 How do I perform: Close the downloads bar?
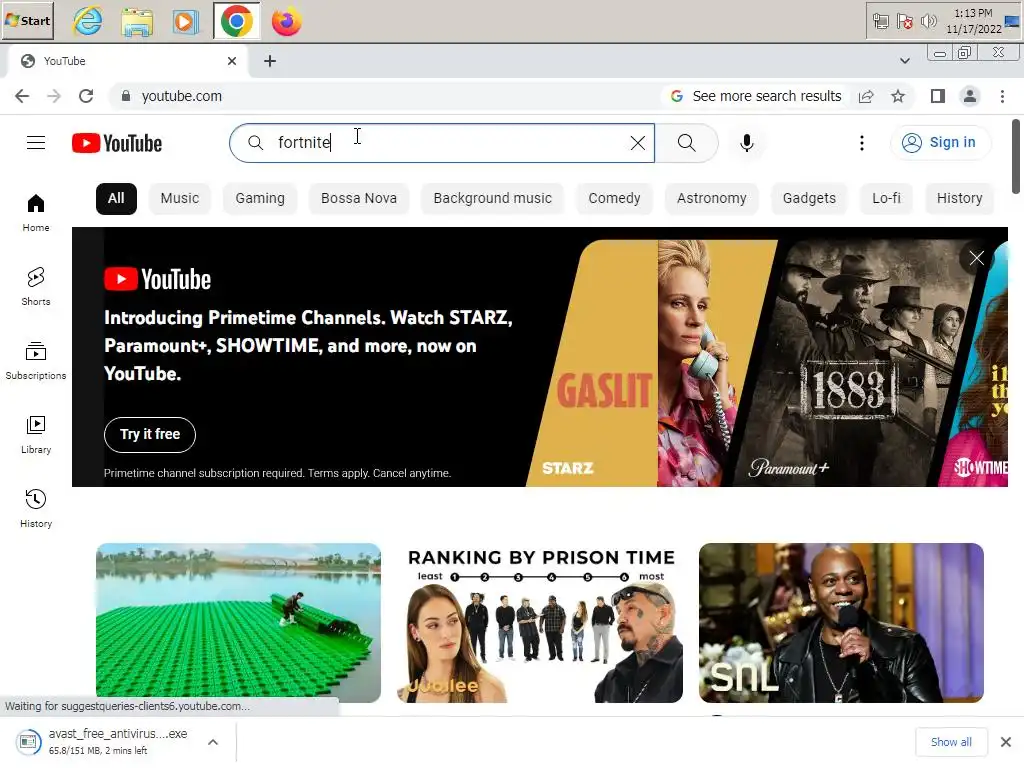coord(1006,742)
